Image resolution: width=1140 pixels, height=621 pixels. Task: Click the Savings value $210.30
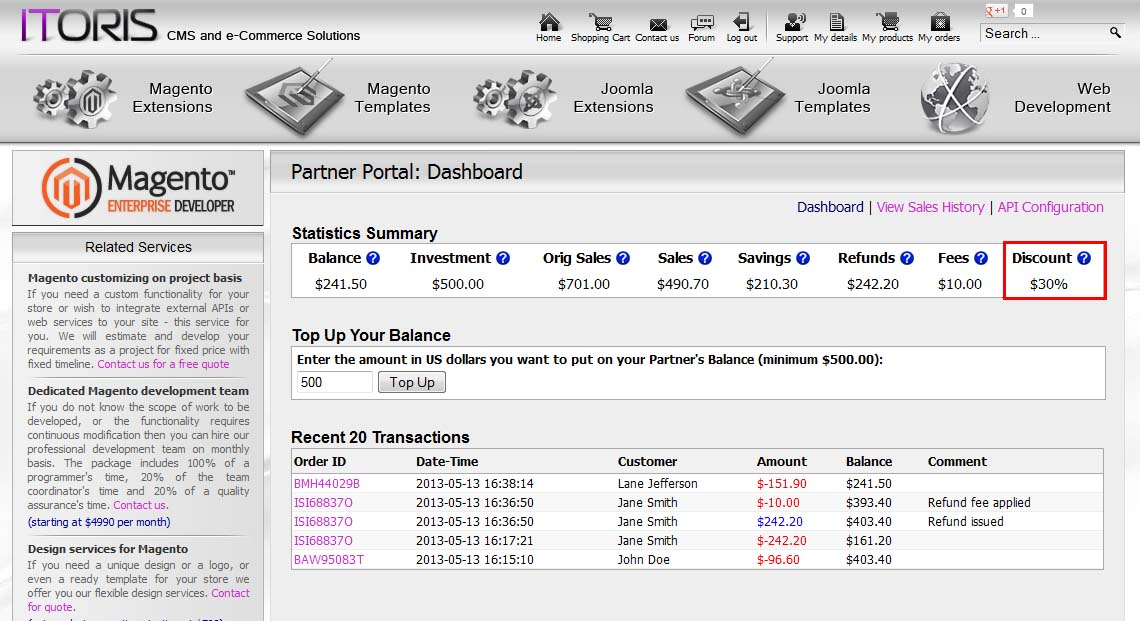771,284
